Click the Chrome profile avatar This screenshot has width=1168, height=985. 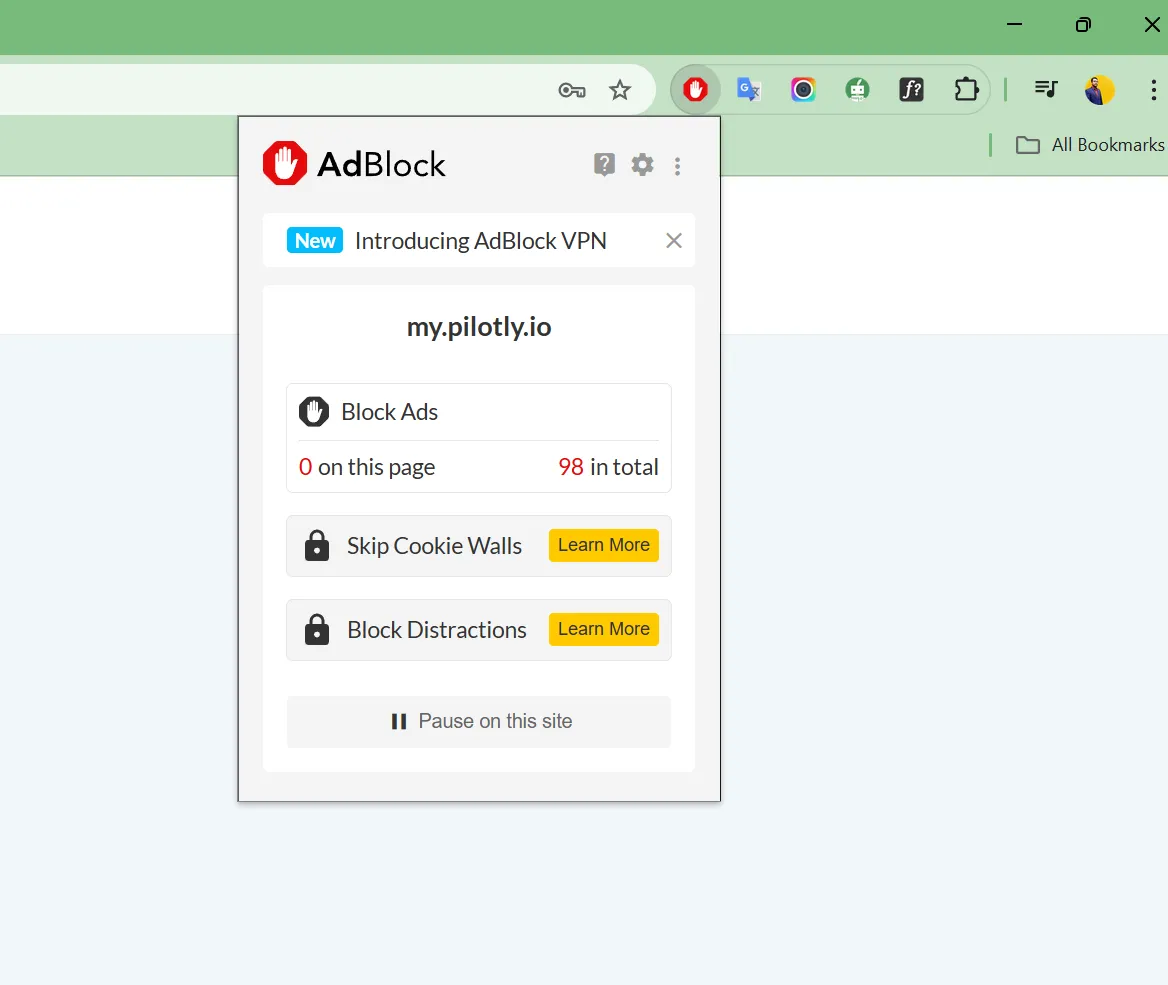click(1099, 90)
